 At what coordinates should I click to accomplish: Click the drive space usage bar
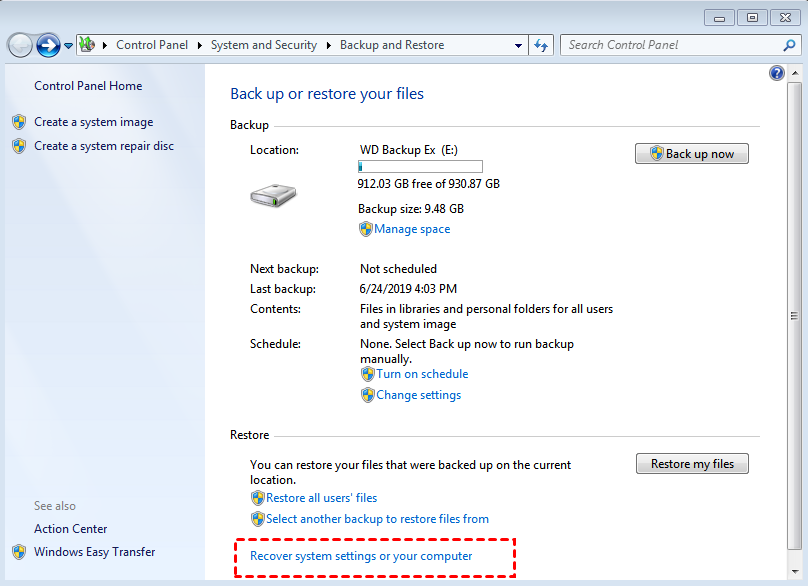(420, 166)
